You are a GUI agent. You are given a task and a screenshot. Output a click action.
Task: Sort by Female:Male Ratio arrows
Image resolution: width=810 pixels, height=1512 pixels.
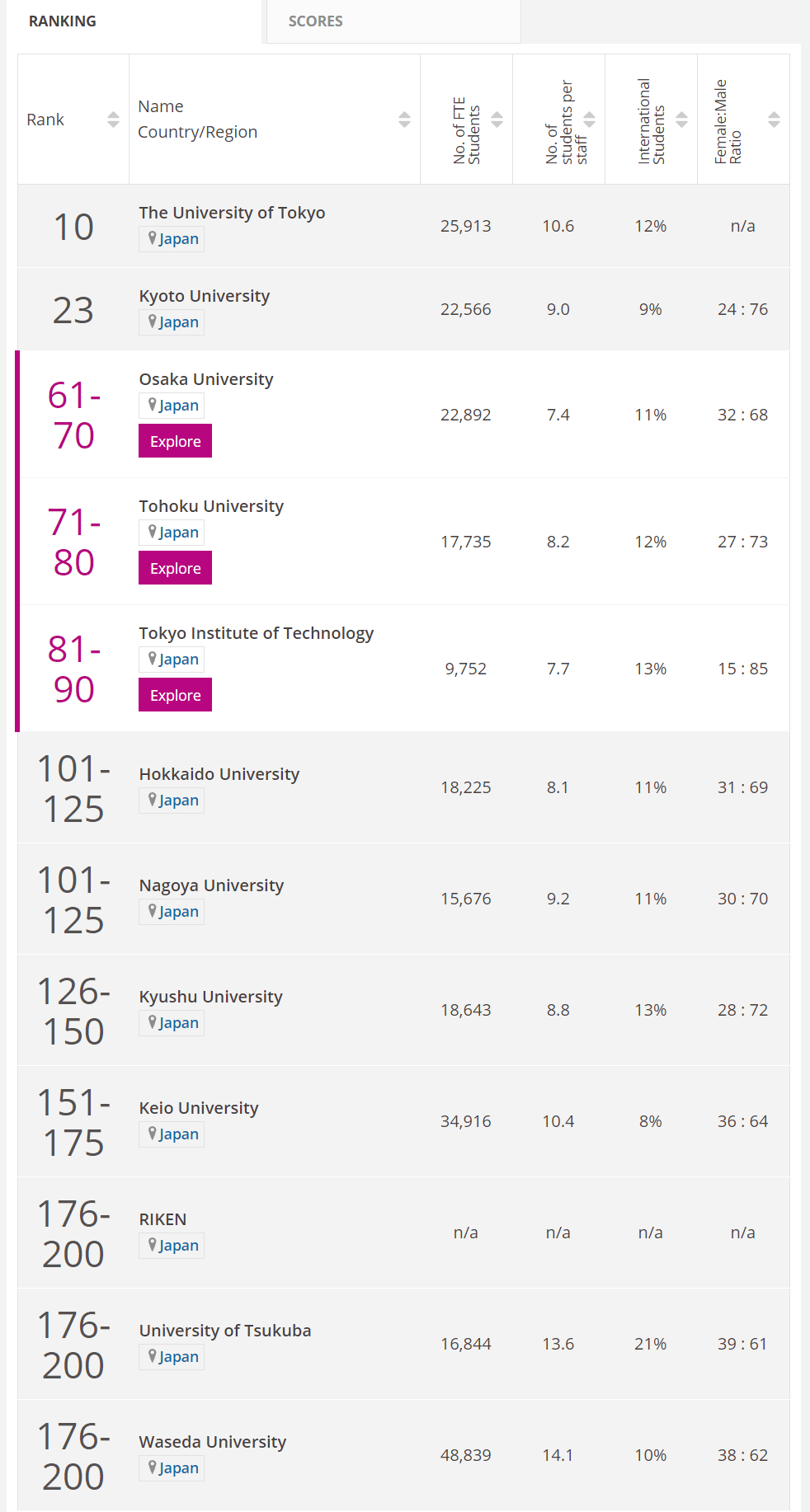(x=774, y=120)
